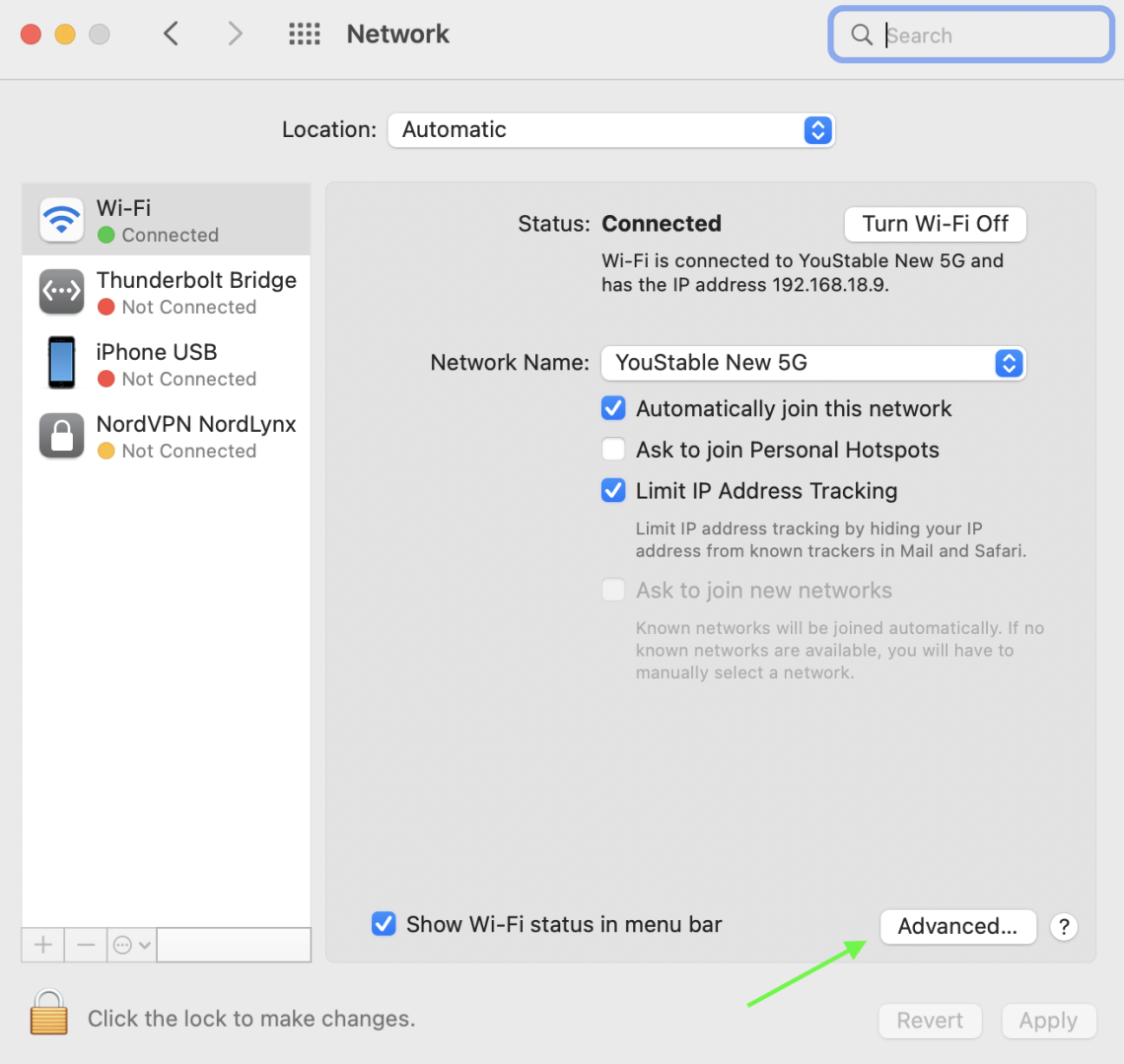
Task: Click the help question mark button
Action: 1064,927
